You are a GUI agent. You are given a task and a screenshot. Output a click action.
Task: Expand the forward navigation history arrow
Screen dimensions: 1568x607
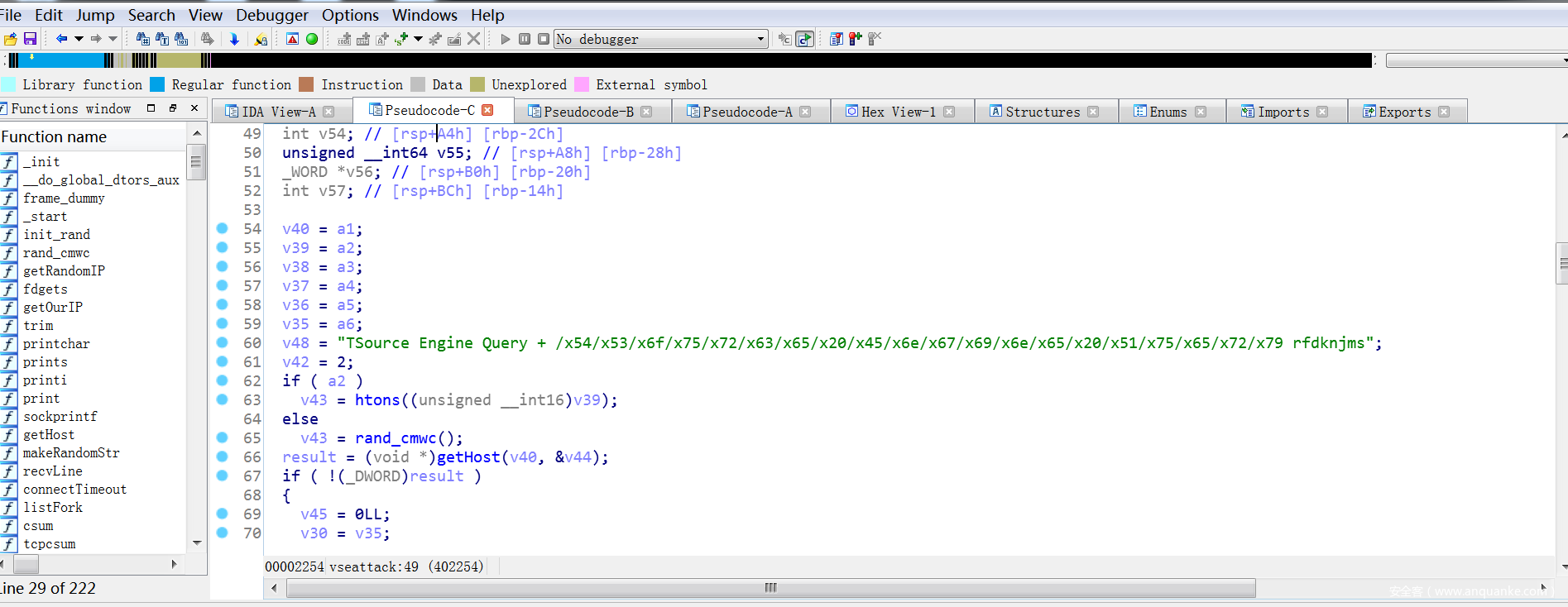113,39
